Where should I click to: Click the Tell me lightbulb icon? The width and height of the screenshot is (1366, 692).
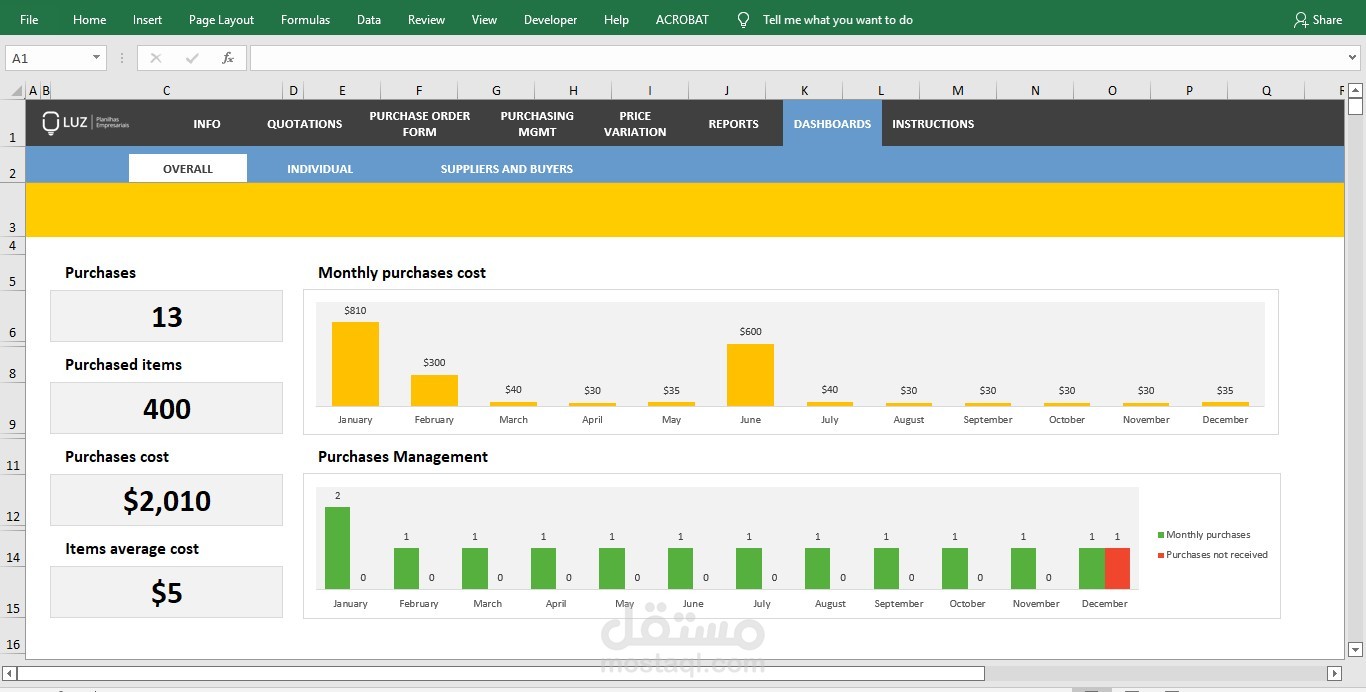pos(743,20)
